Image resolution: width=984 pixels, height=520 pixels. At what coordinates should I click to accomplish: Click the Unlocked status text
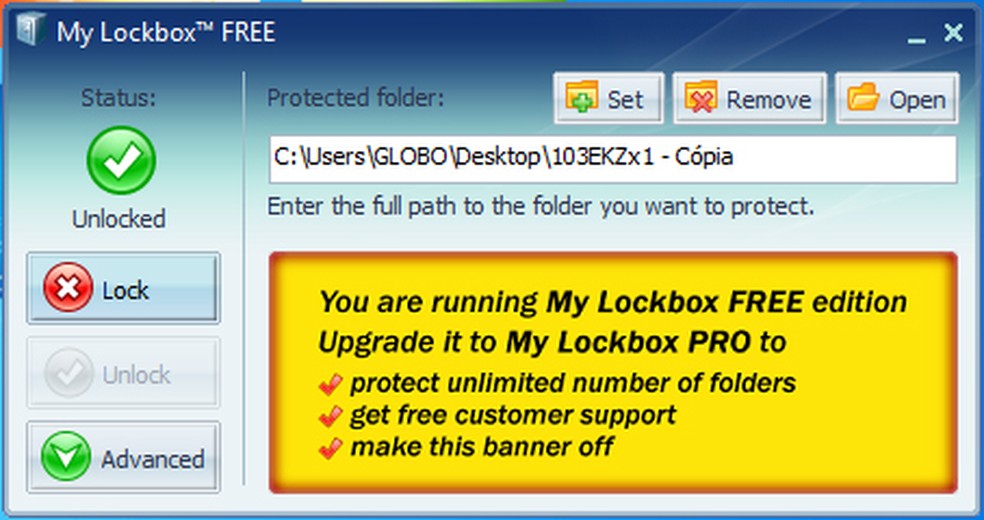pos(119,219)
